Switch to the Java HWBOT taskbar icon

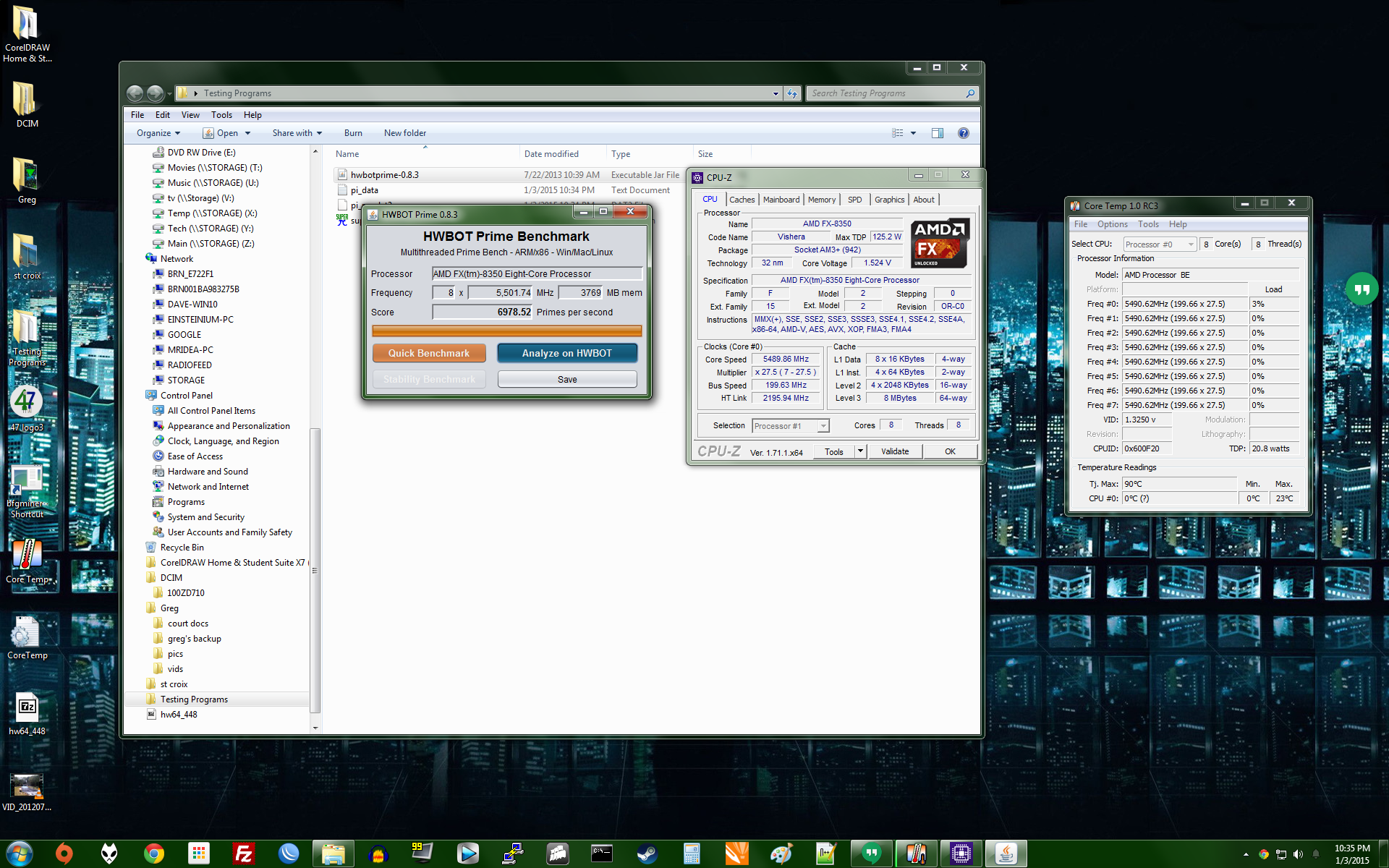click(x=1006, y=854)
